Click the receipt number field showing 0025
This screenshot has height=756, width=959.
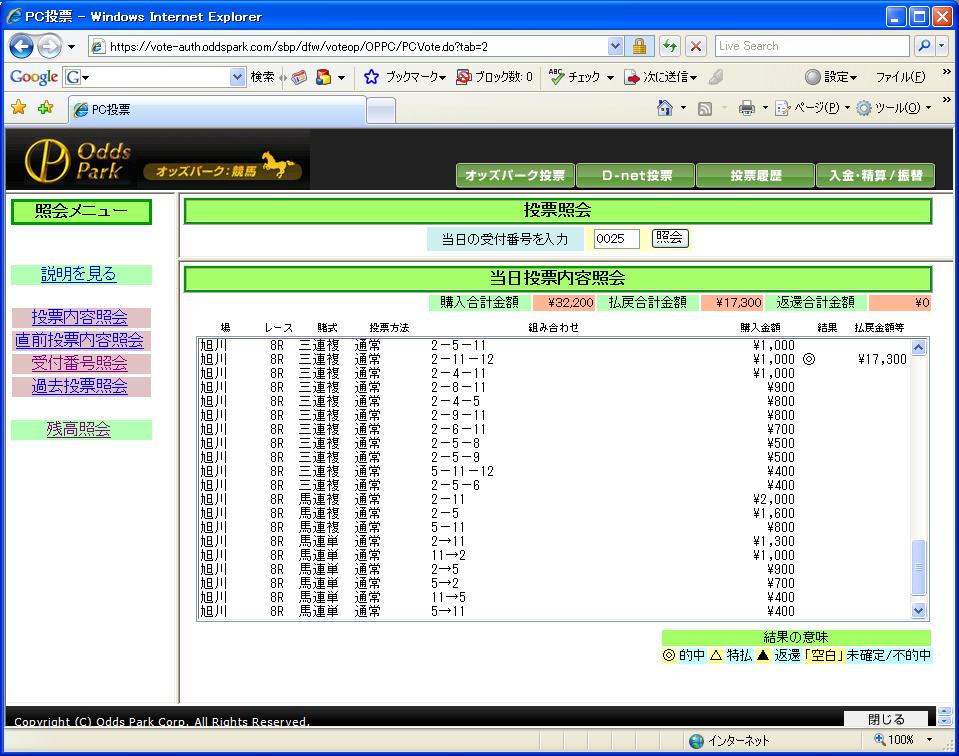point(616,239)
